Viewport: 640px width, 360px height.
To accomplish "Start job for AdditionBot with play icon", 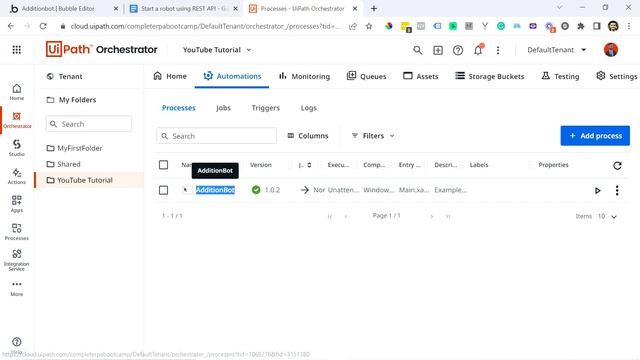I will point(598,190).
